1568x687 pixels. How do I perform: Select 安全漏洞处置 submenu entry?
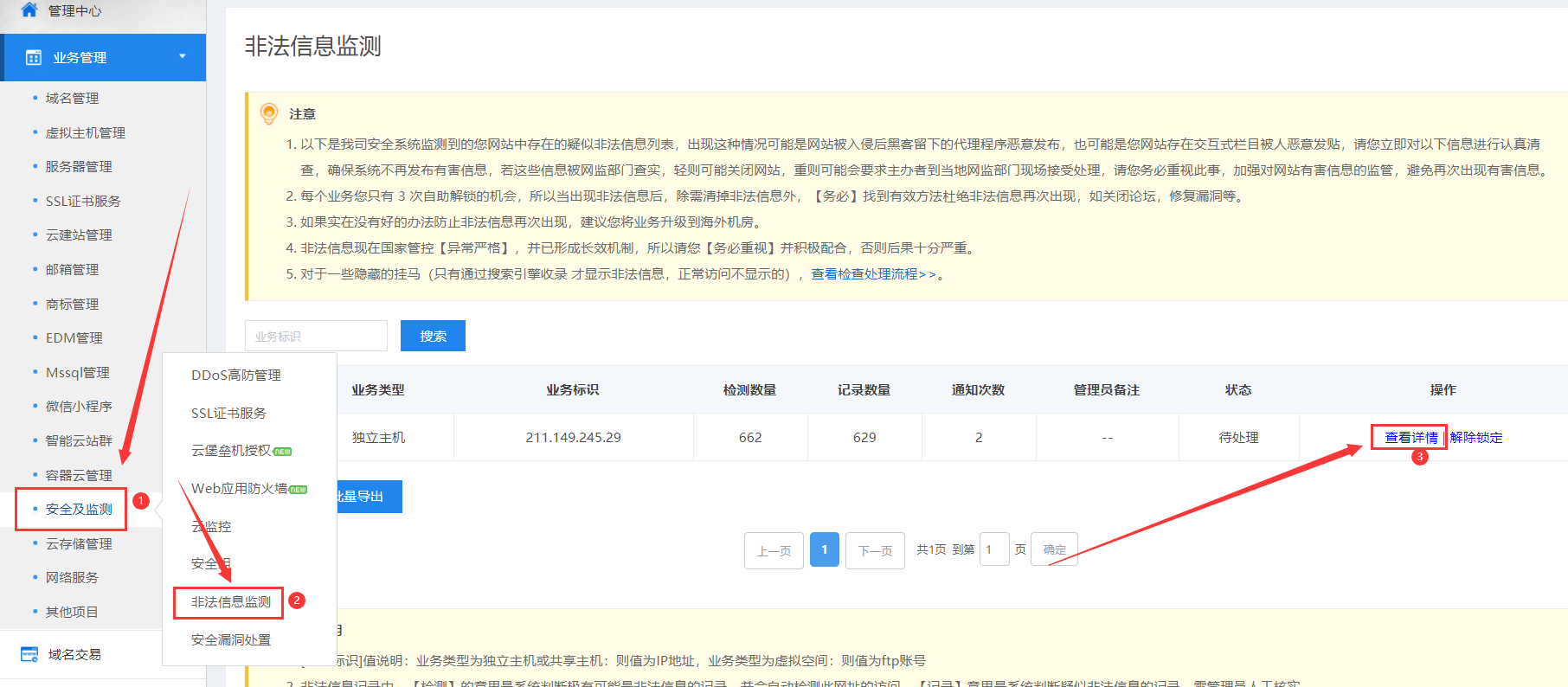click(x=230, y=640)
